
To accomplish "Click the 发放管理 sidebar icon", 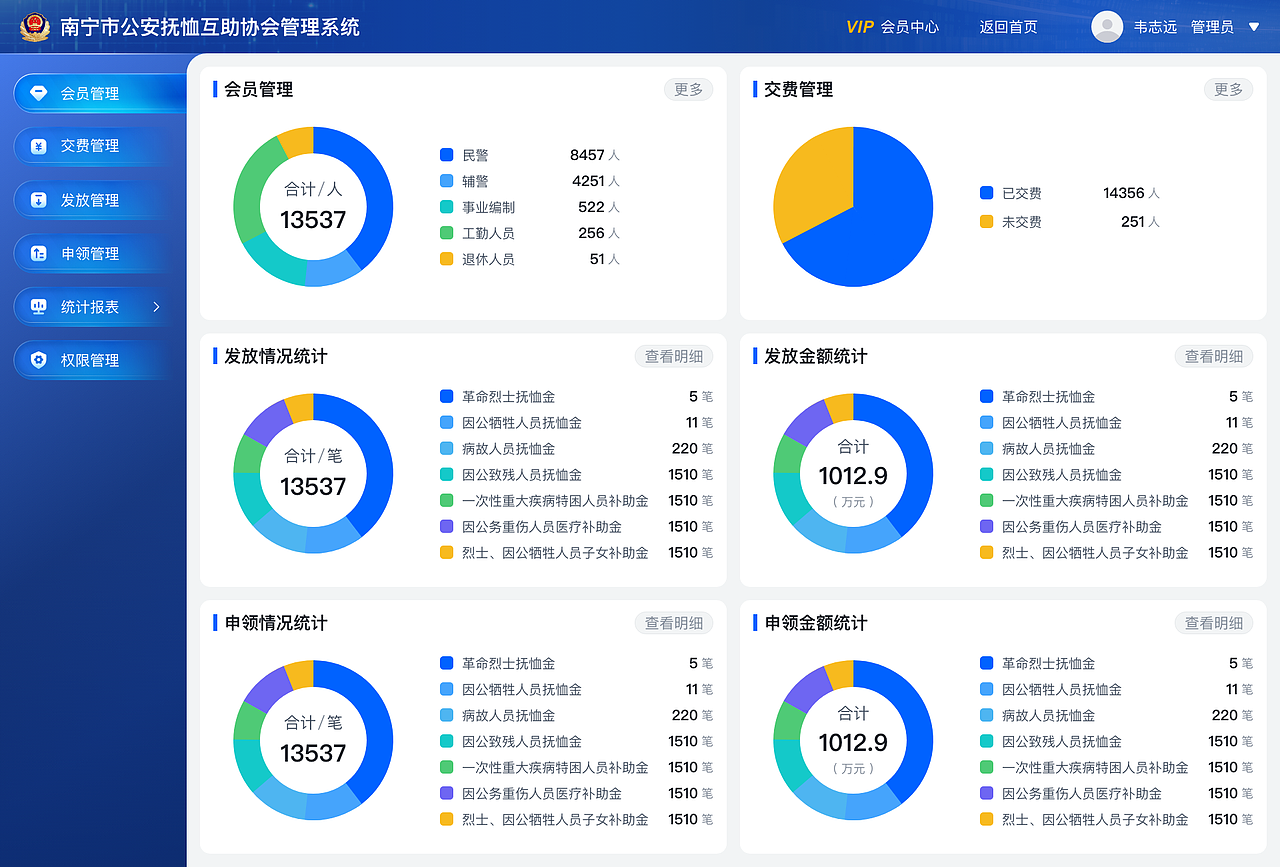I will point(40,199).
